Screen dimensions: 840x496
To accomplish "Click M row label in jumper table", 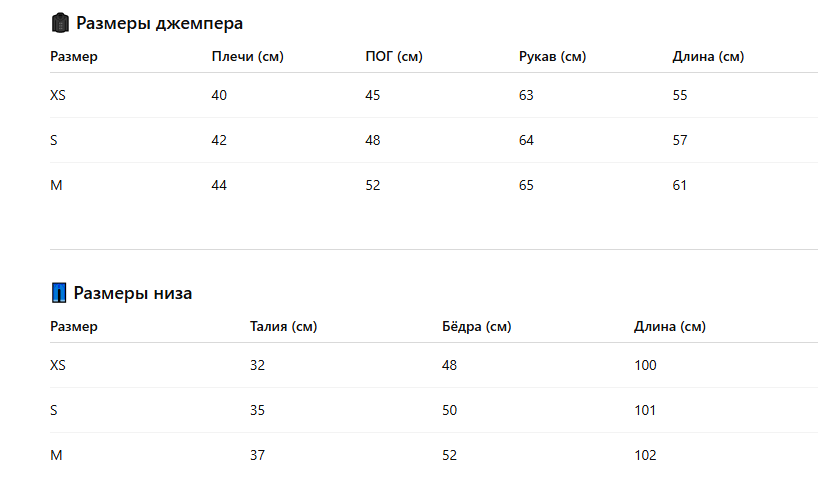I will click(56, 185).
